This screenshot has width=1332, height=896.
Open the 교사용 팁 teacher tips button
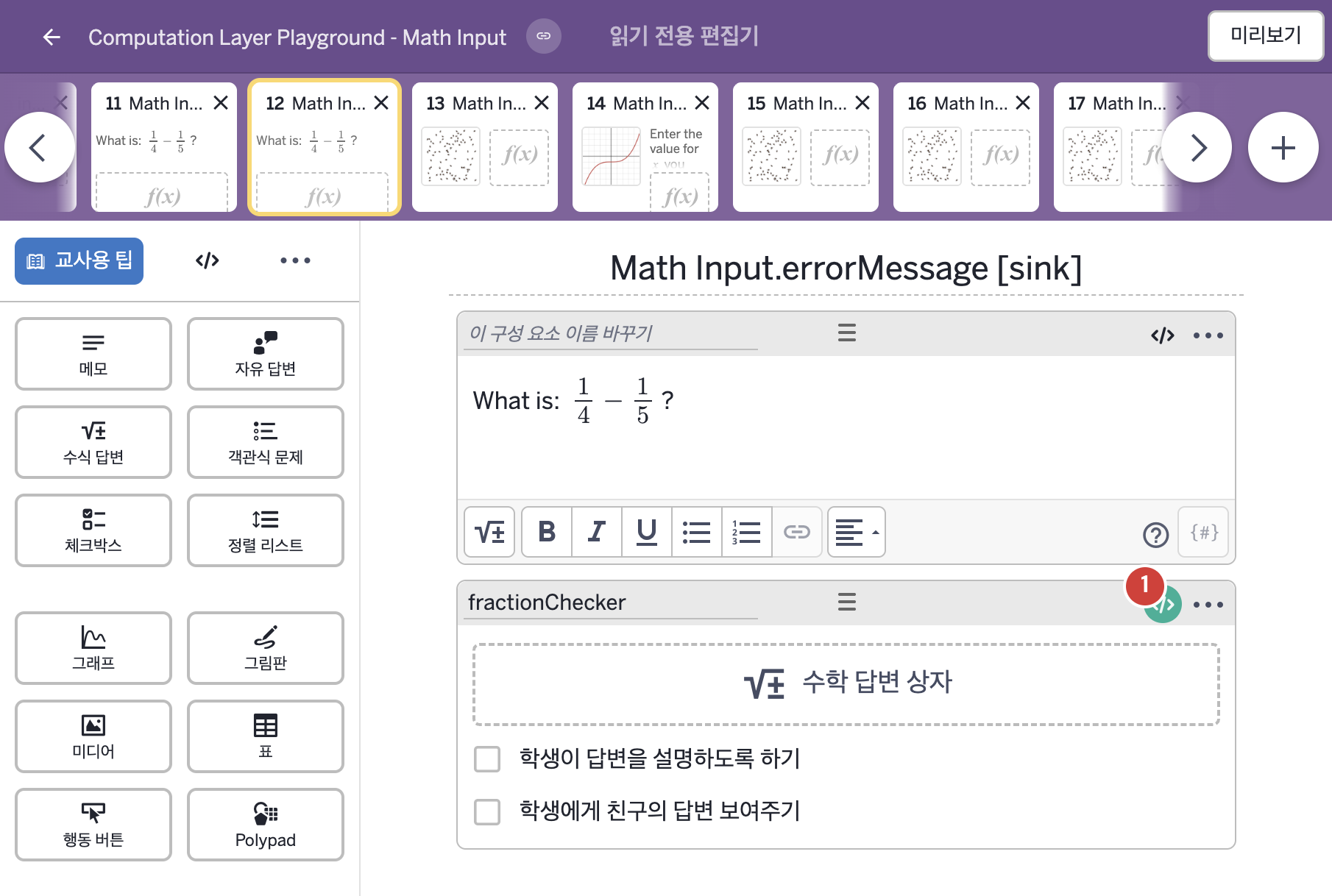point(79,260)
